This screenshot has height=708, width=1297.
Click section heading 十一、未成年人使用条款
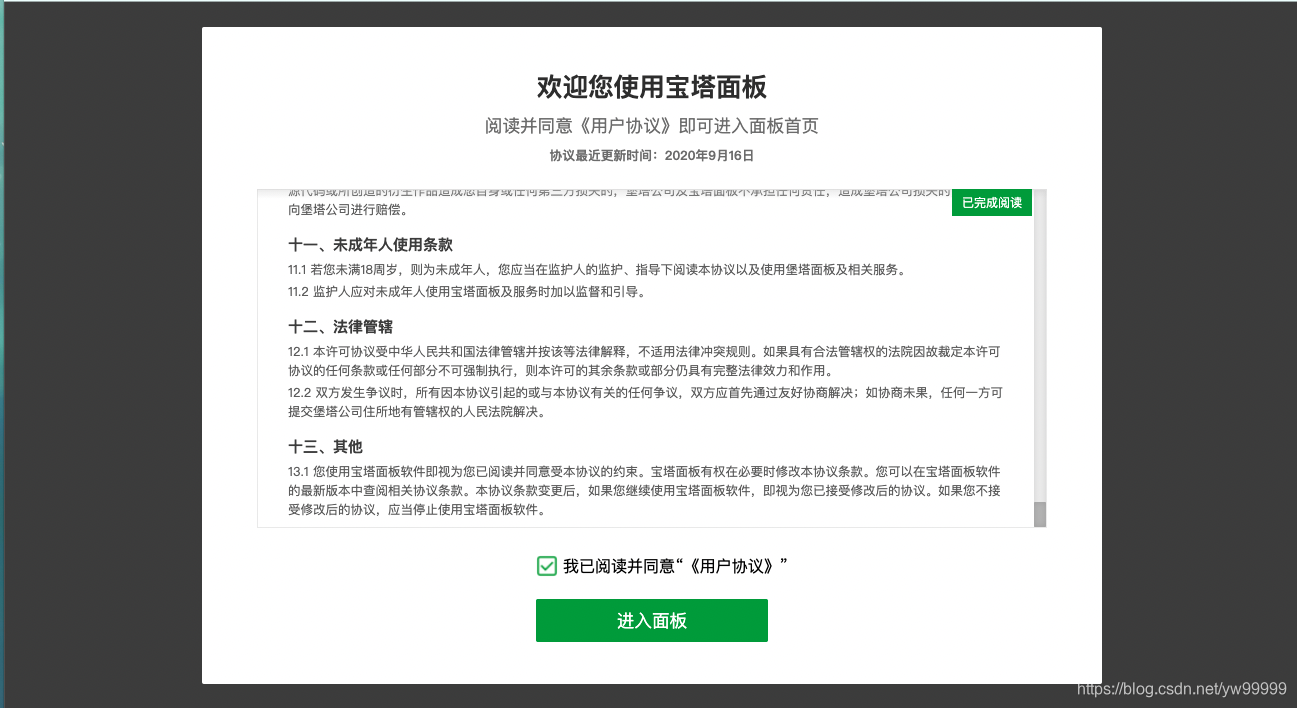click(371, 245)
